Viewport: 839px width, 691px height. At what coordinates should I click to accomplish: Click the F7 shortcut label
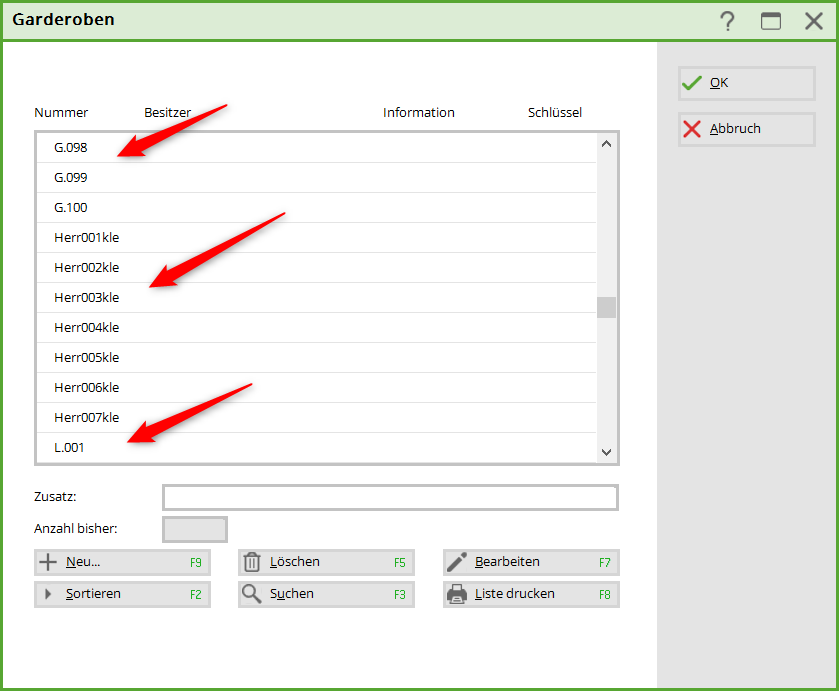605,563
